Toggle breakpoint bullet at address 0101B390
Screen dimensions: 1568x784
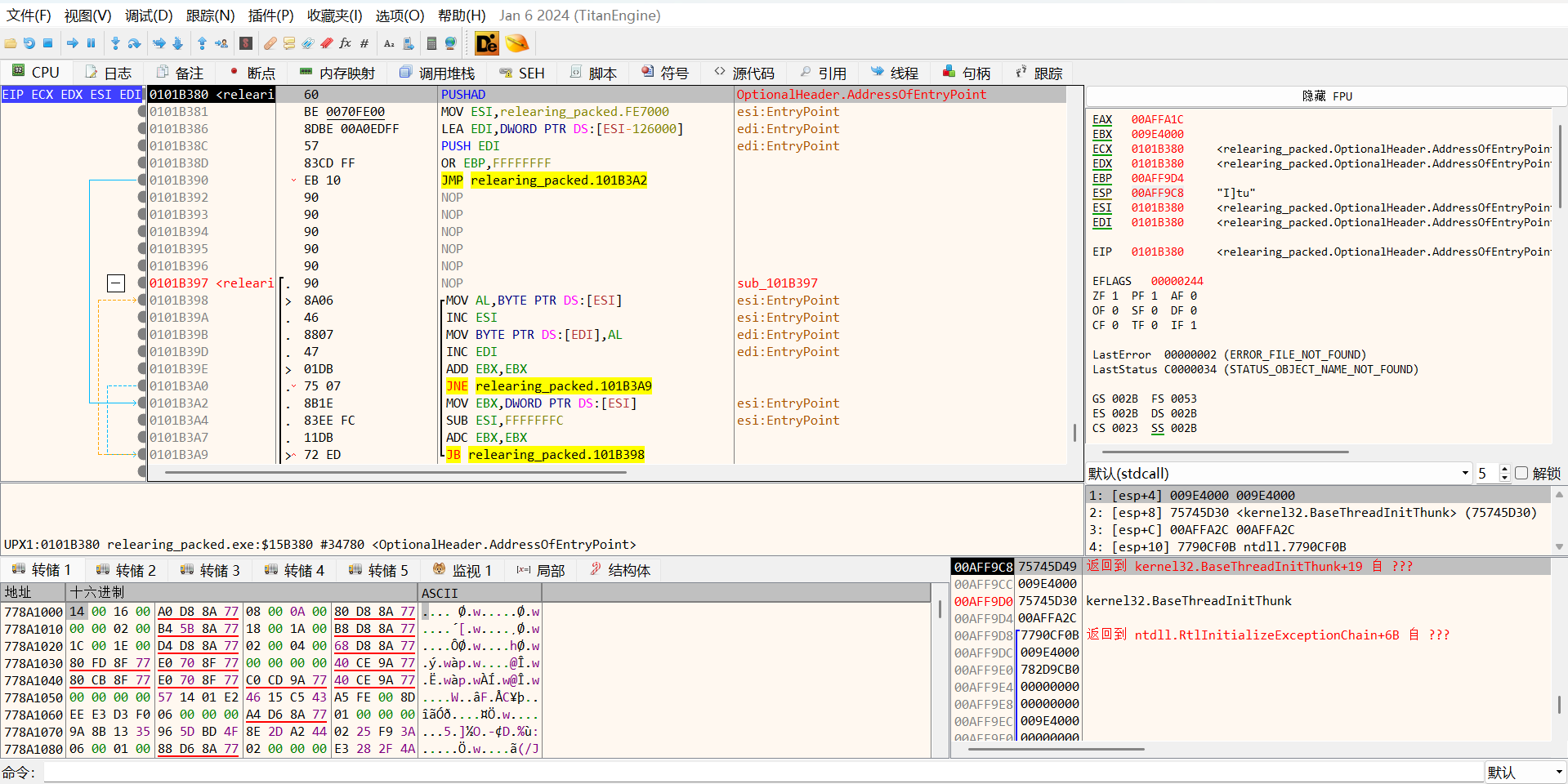[x=142, y=180]
